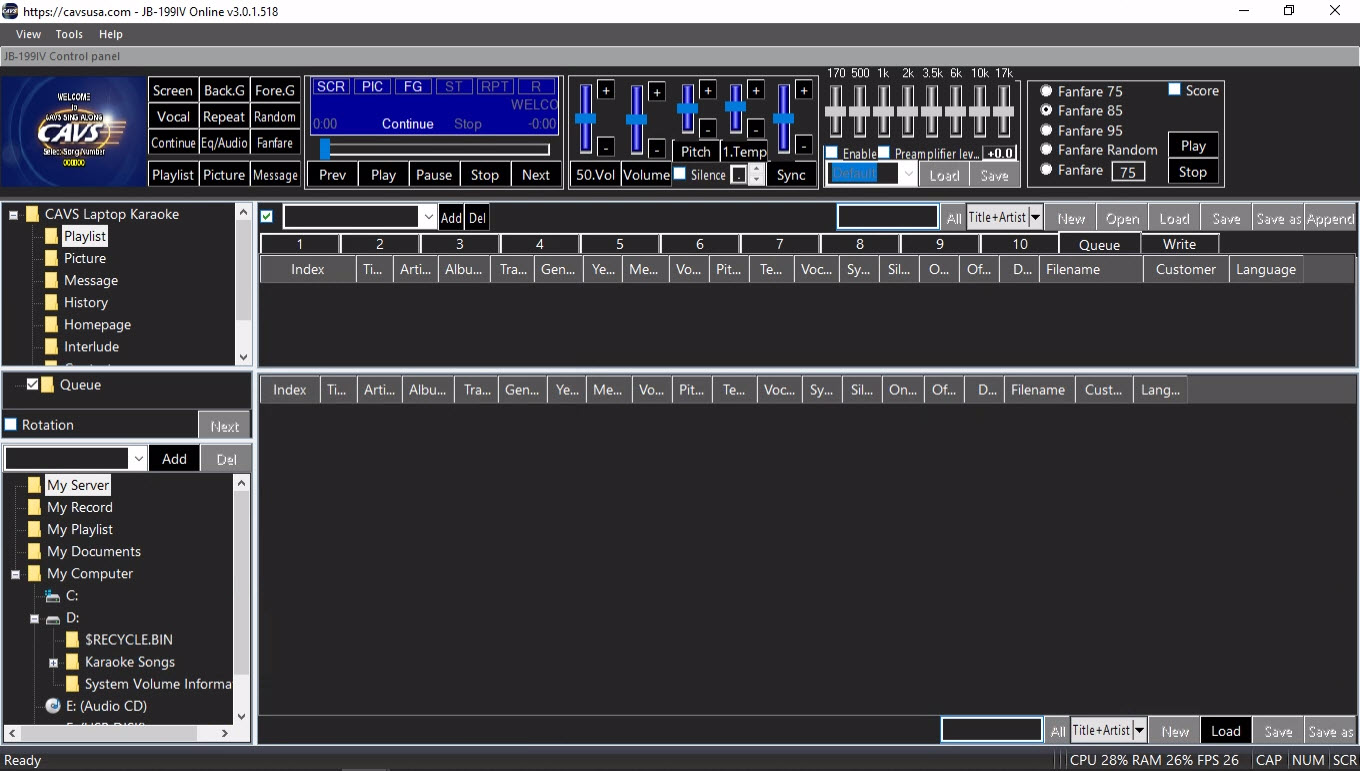The width and height of the screenshot is (1360, 771).
Task: Click the History folder icon
Action: (x=51, y=303)
